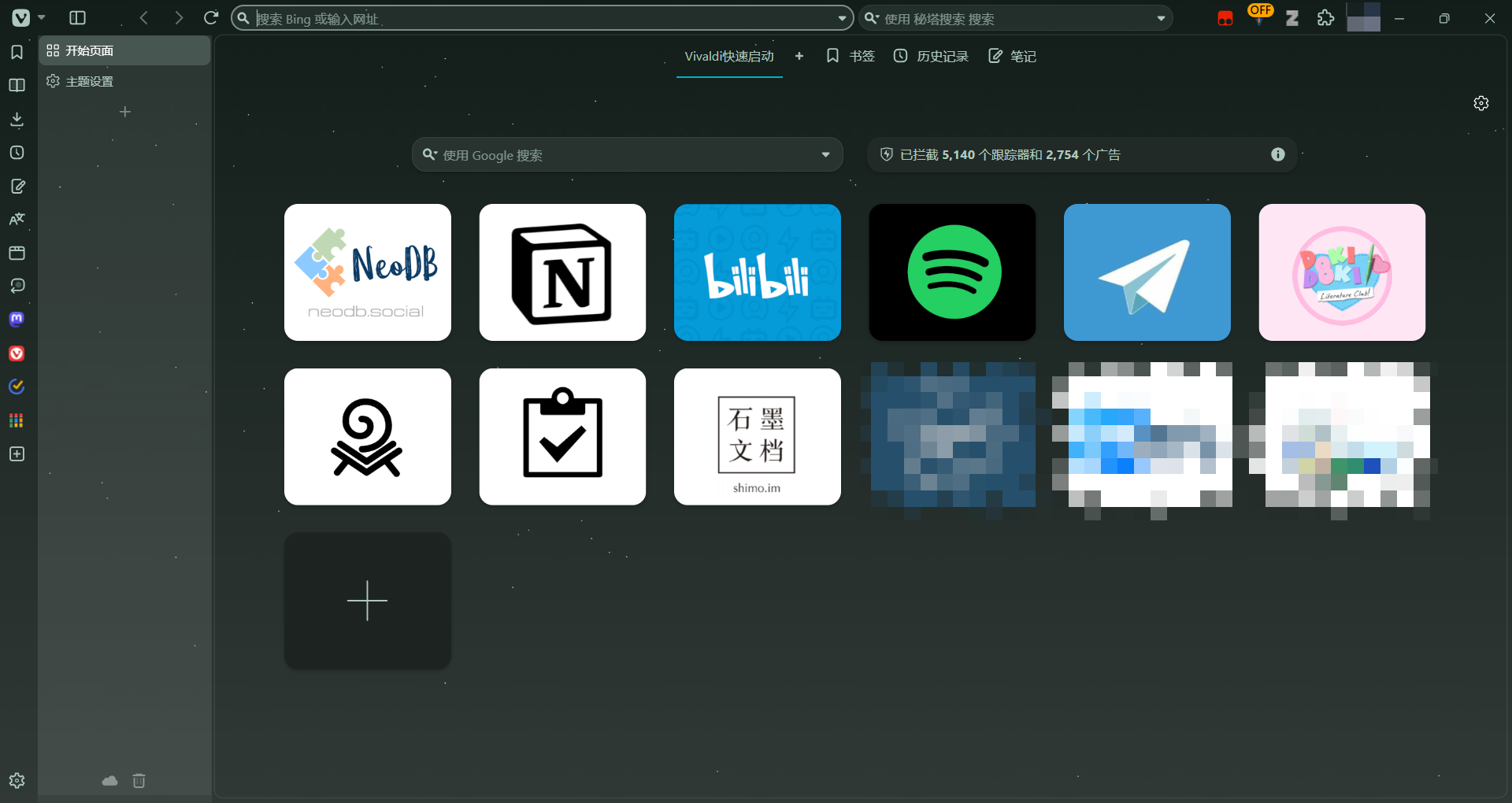Image resolution: width=1512 pixels, height=803 pixels.
Task: Add a new speed dial tile
Action: 368,601
